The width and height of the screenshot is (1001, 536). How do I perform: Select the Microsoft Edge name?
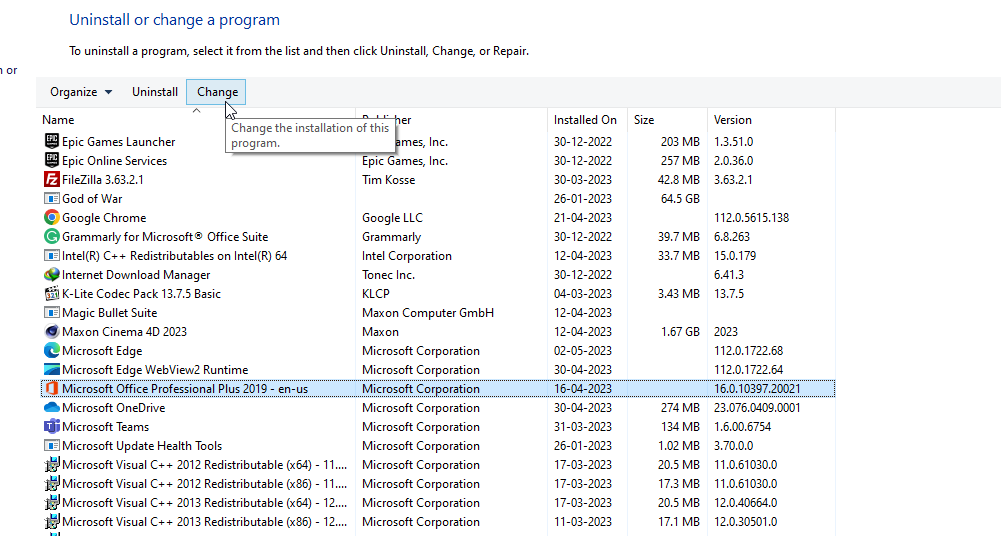click(x=102, y=351)
